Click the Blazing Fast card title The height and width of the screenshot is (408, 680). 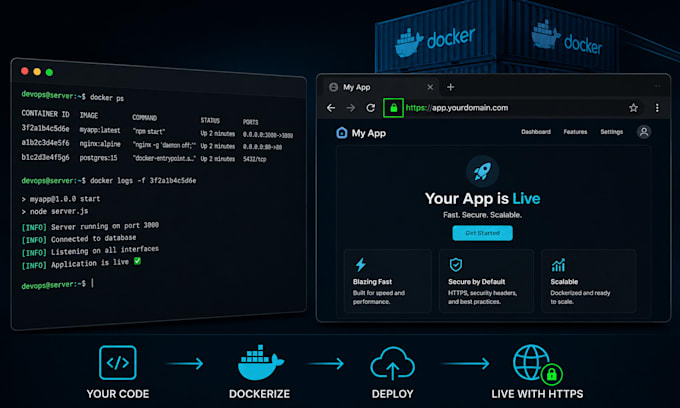click(372, 282)
